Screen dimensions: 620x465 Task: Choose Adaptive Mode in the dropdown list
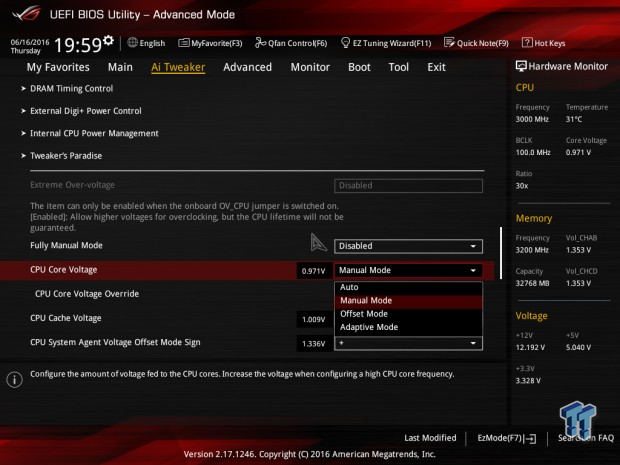408,327
